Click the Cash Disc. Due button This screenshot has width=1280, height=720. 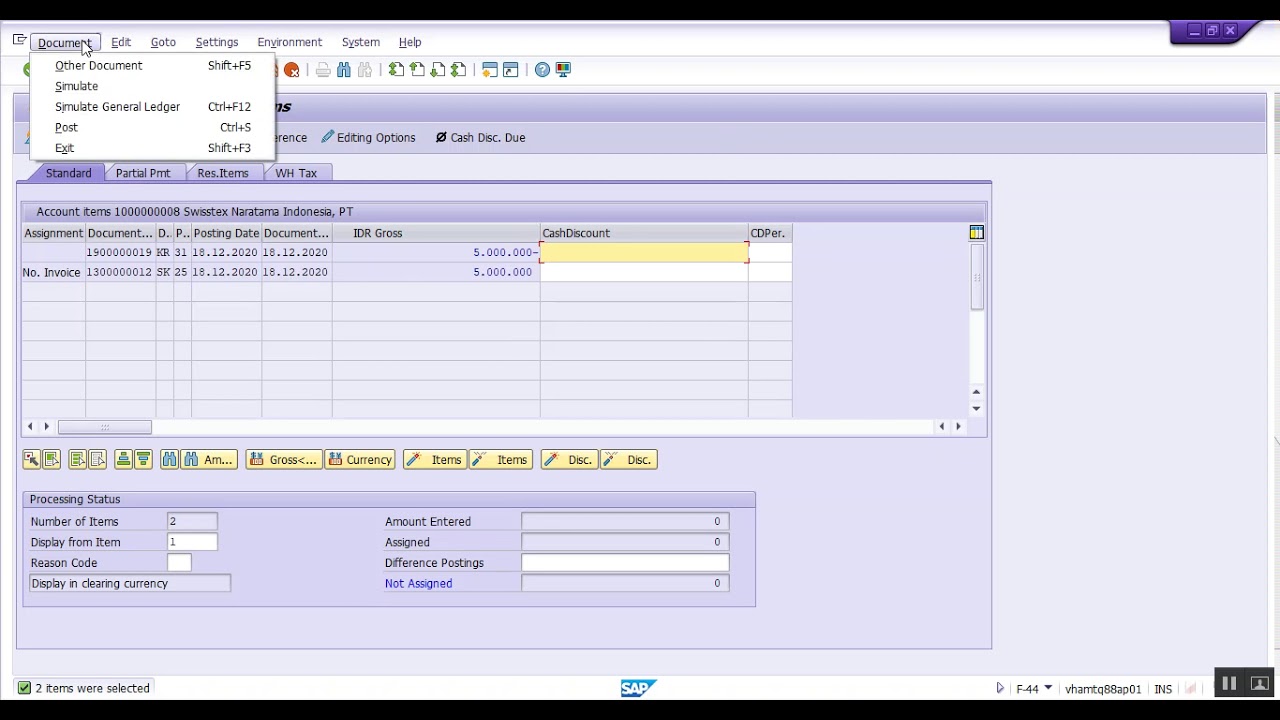[x=480, y=138]
